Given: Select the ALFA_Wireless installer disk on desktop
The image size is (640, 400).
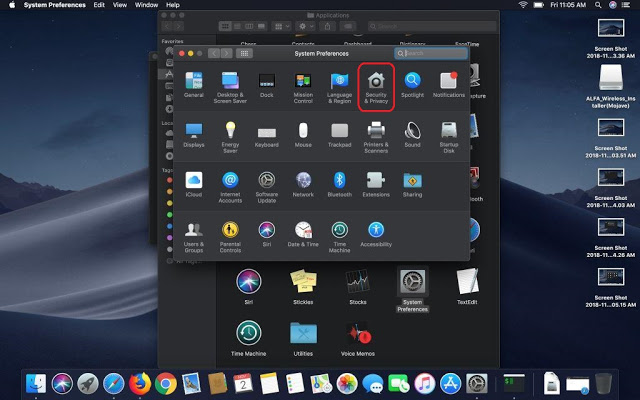Looking at the screenshot, I should click(611, 77).
